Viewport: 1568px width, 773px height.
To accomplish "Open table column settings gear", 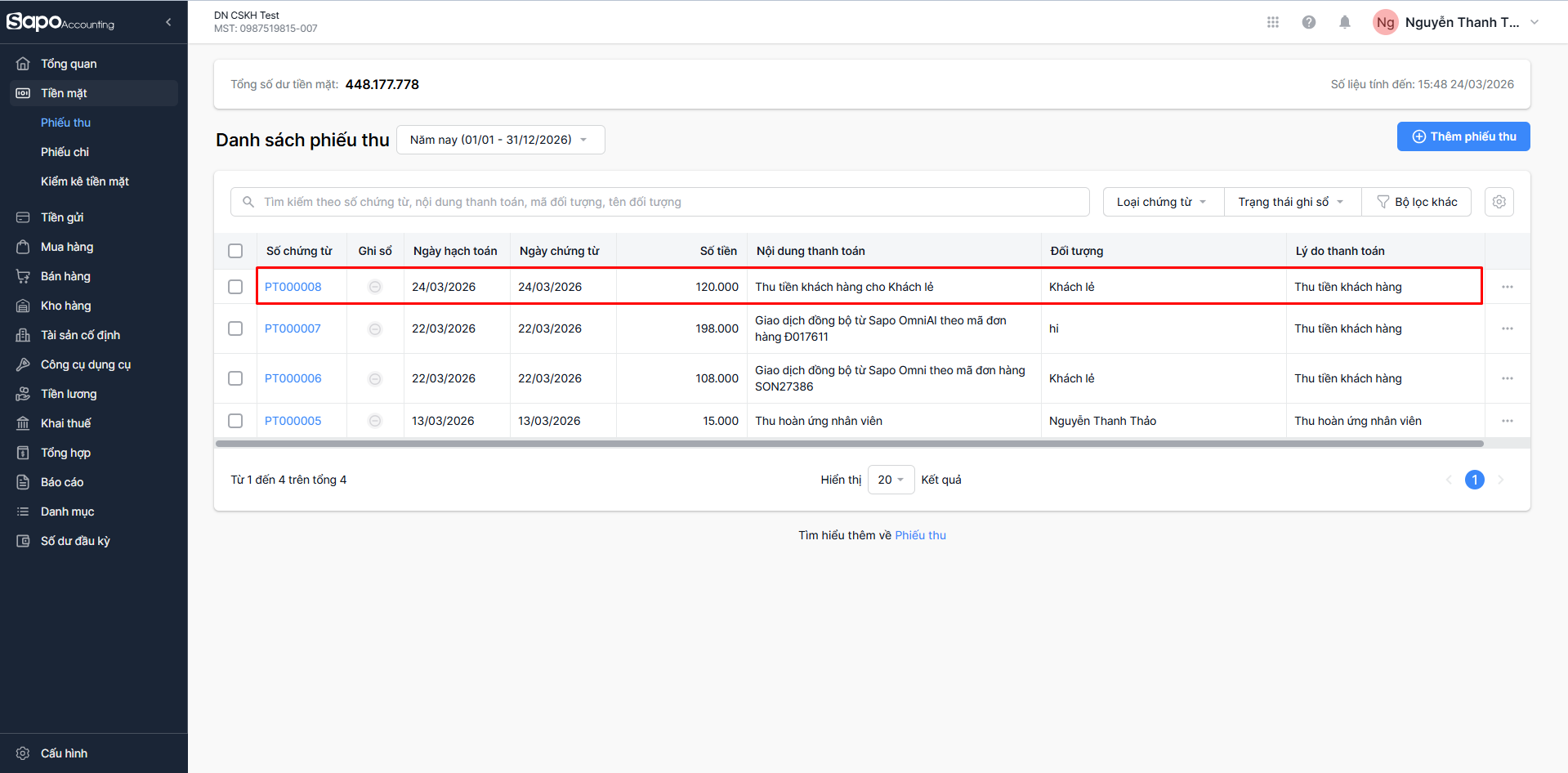I will click(1499, 202).
